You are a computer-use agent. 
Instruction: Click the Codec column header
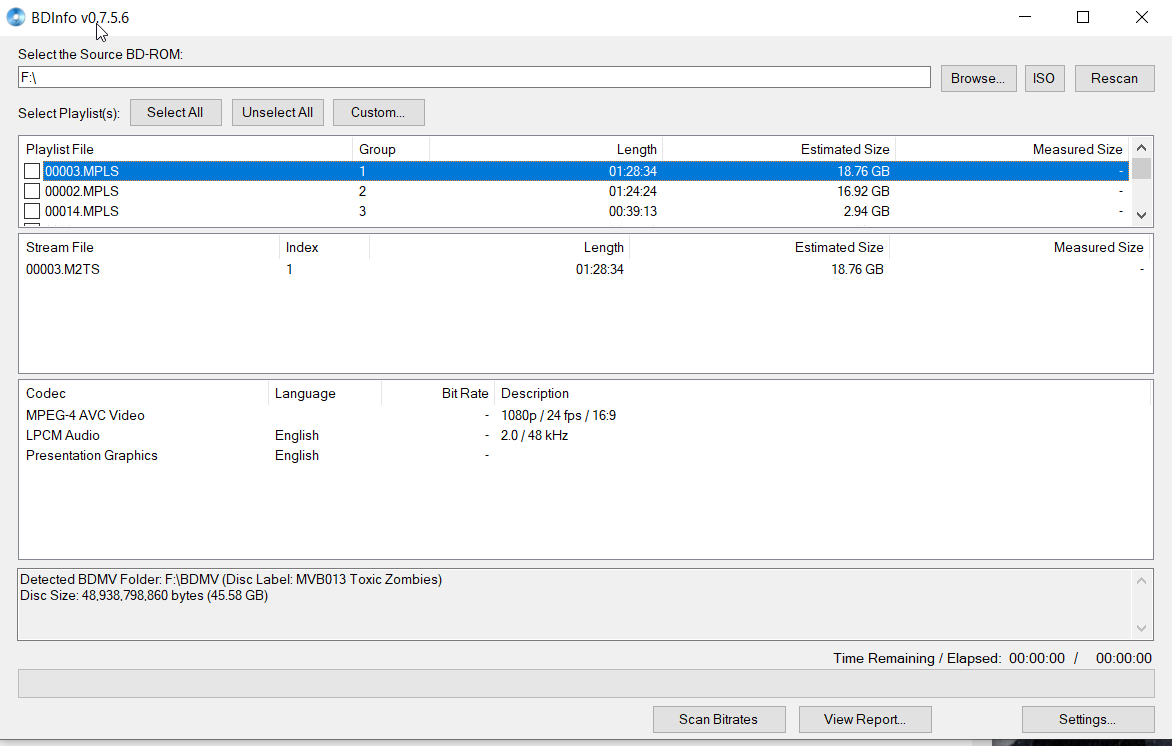[144, 393]
